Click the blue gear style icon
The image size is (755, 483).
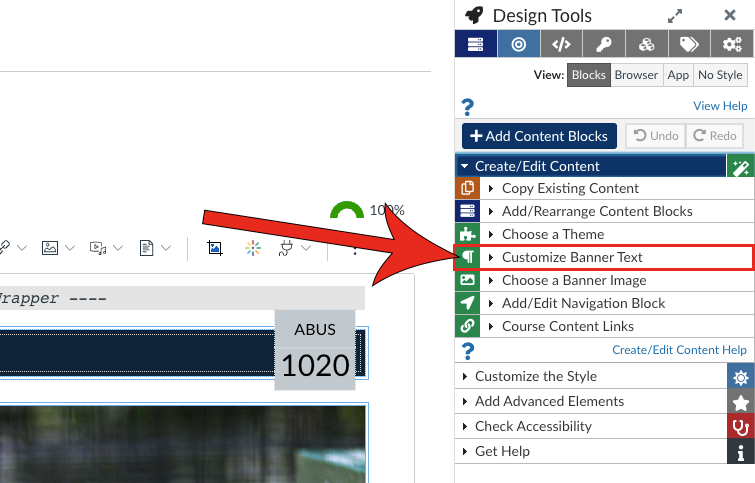click(x=741, y=377)
